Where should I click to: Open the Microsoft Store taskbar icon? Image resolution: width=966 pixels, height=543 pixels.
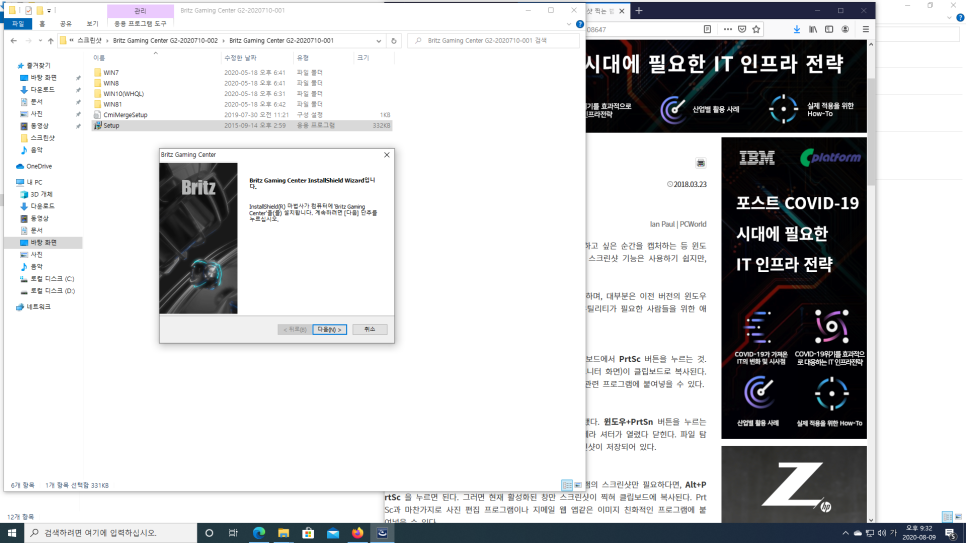[308, 533]
